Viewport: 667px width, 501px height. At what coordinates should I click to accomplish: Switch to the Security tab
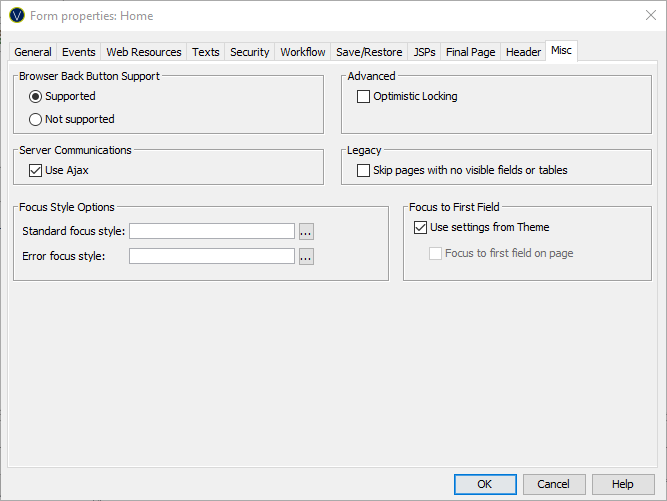249,52
